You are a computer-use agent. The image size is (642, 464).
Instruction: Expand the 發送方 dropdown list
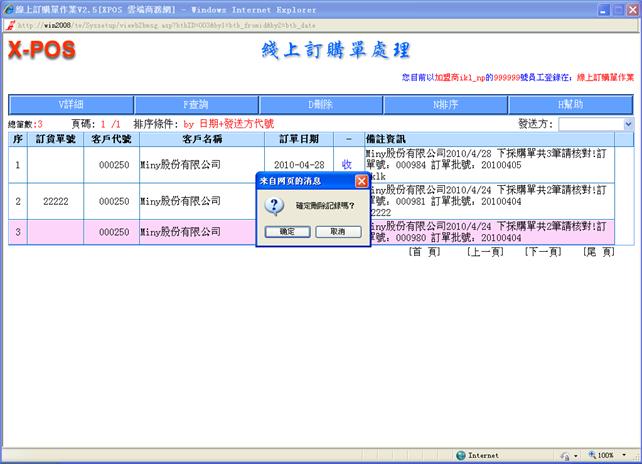coord(628,124)
